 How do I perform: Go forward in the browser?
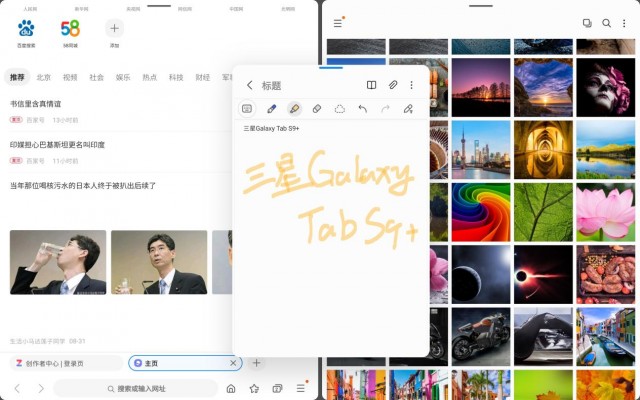(41, 388)
